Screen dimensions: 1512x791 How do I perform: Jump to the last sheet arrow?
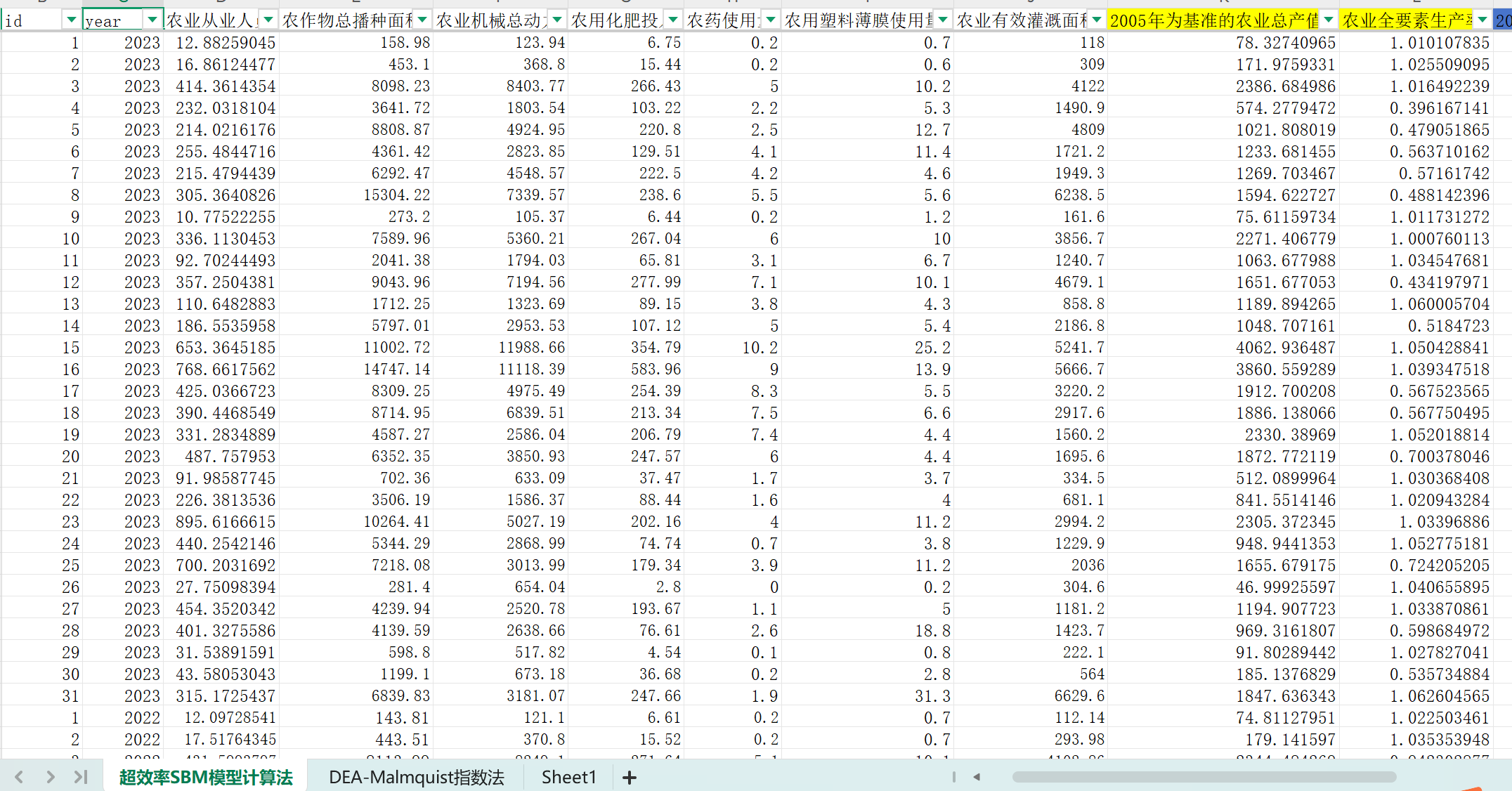(81, 777)
